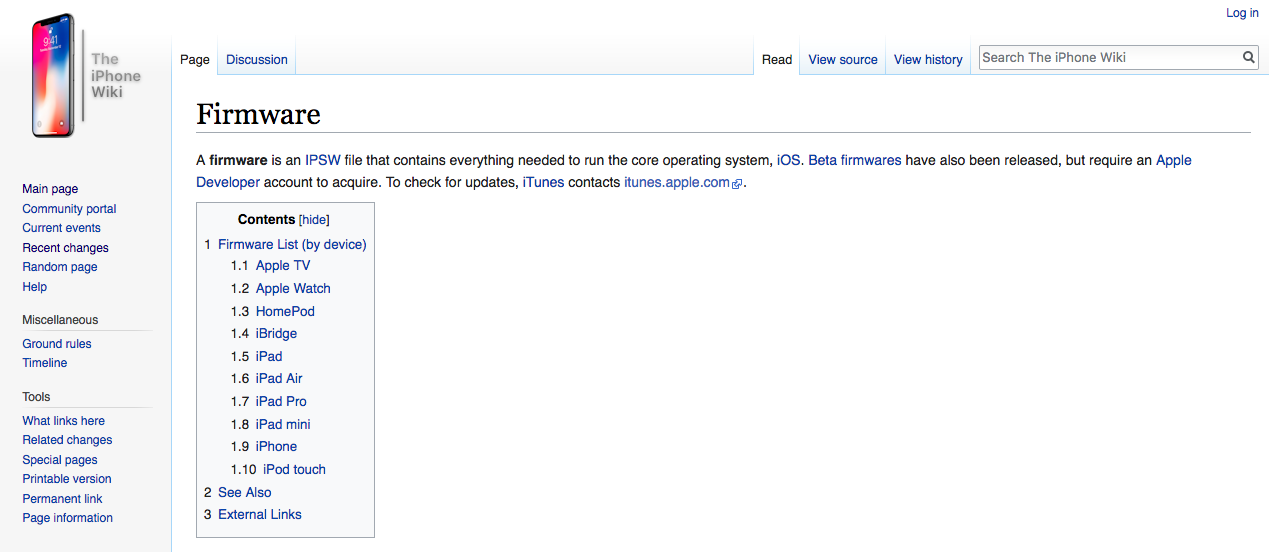Open Page information link

67,518
